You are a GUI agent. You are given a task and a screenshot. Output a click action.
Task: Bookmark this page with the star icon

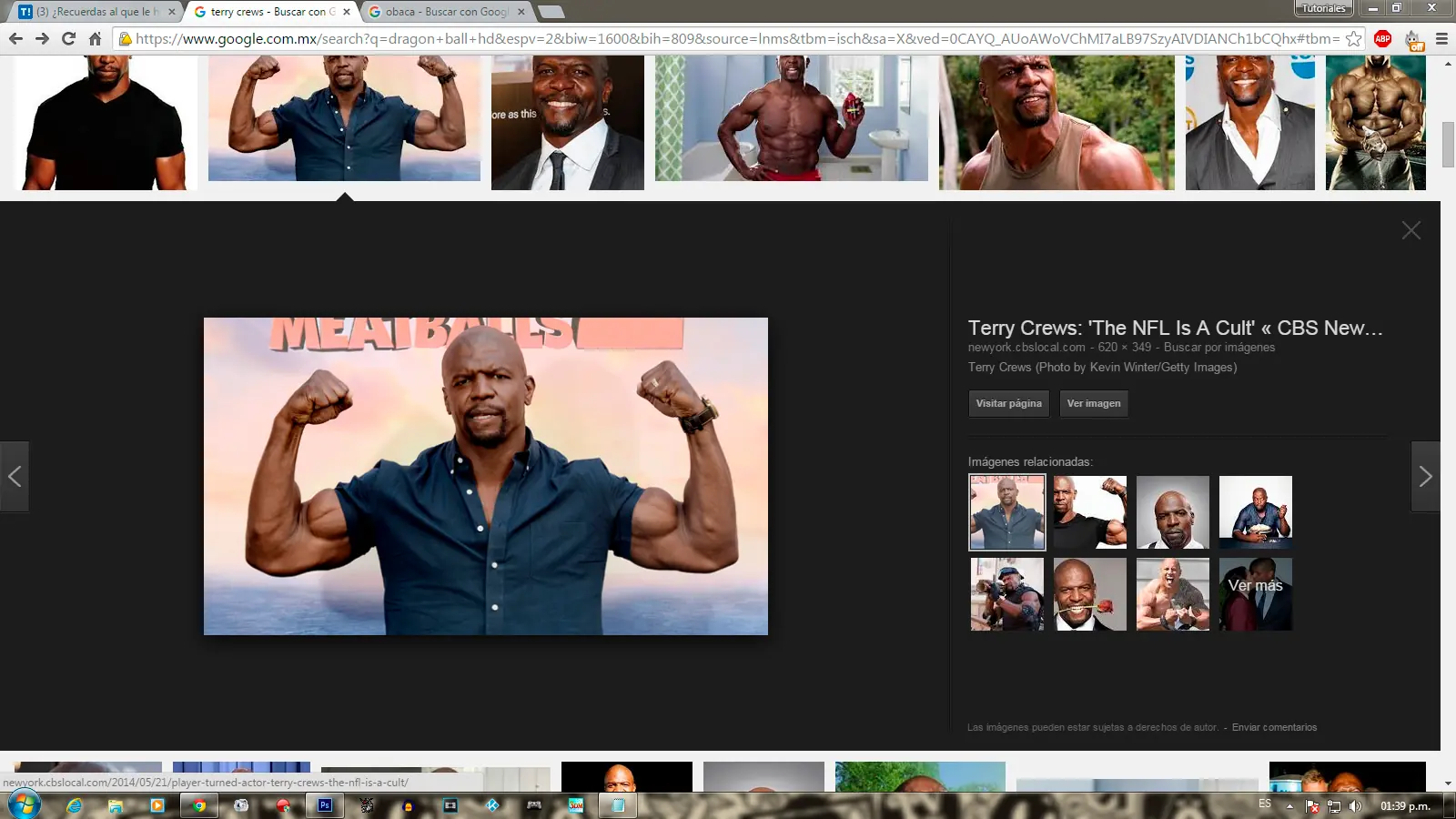click(1354, 38)
